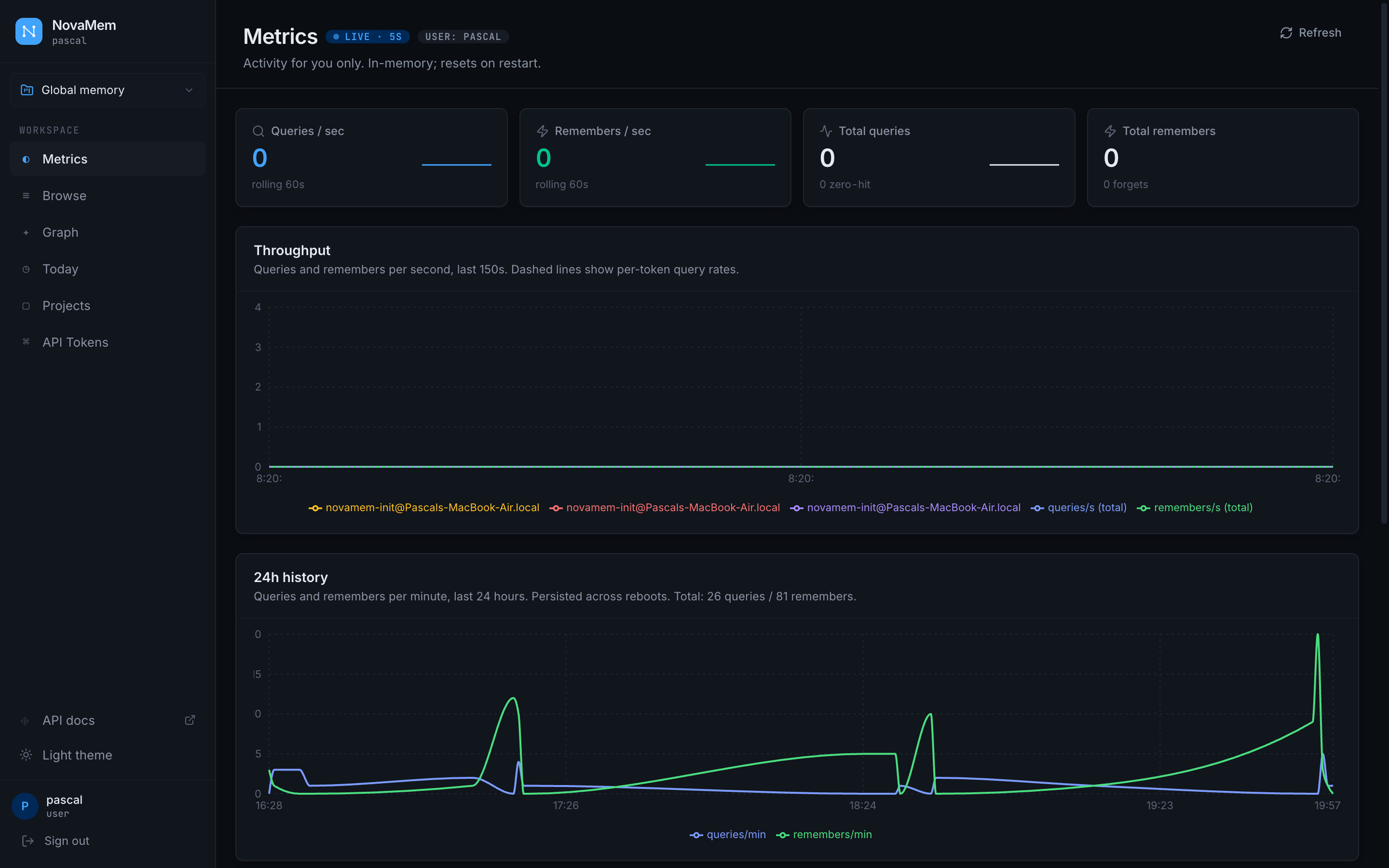Click the Sign out arrow icon
Screen dimensions: 1389x868
[x=27, y=841]
